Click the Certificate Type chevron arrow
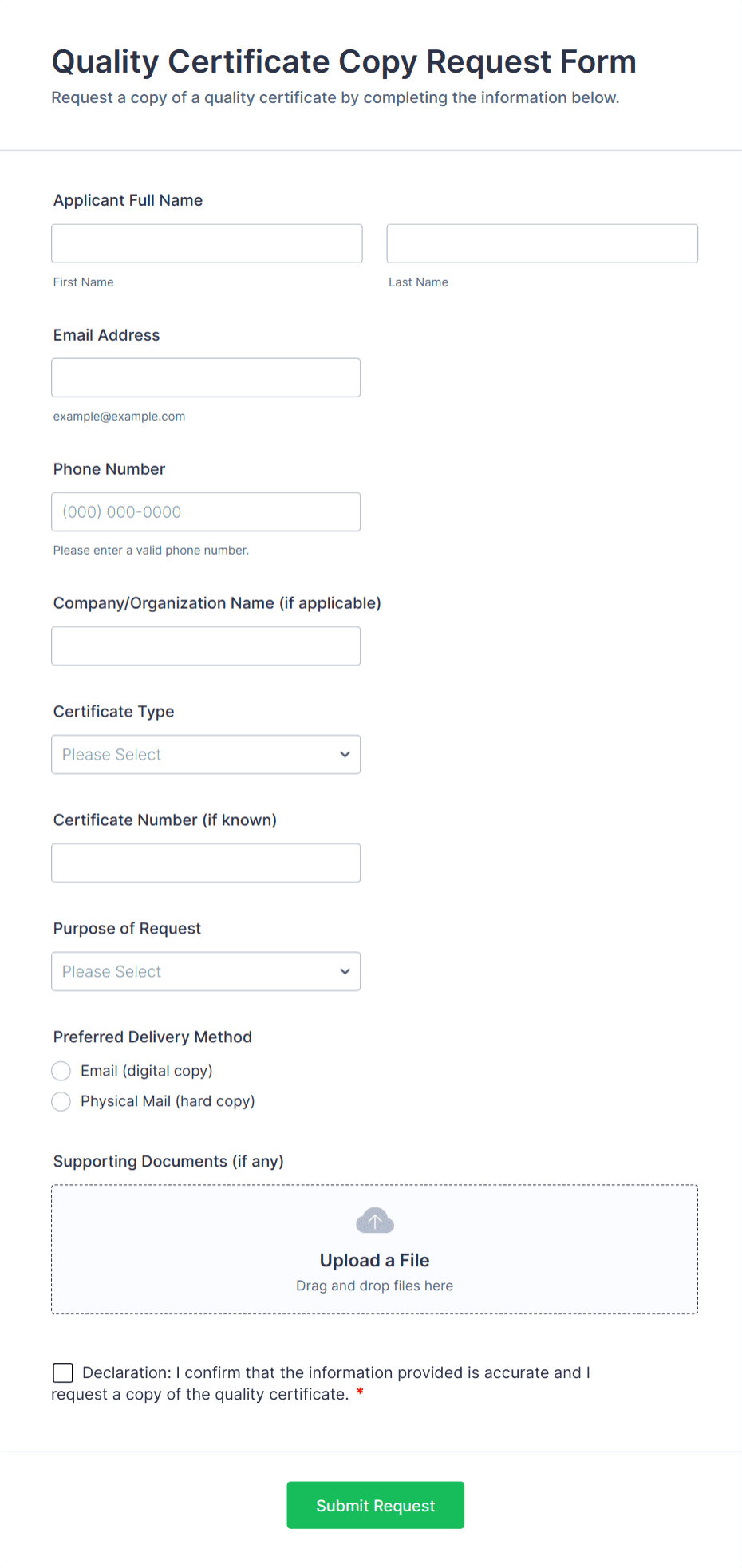Viewport: 742px width, 1568px height. click(345, 754)
